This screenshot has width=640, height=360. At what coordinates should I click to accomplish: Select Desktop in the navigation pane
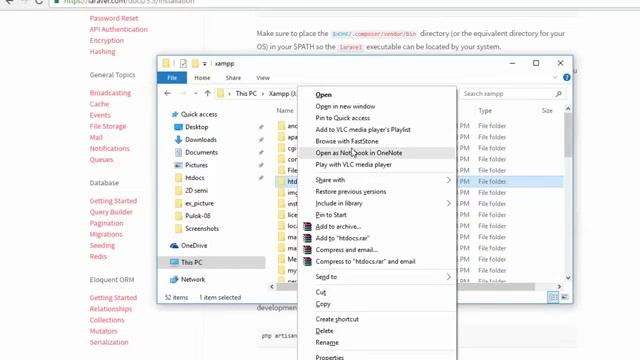click(x=197, y=127)
